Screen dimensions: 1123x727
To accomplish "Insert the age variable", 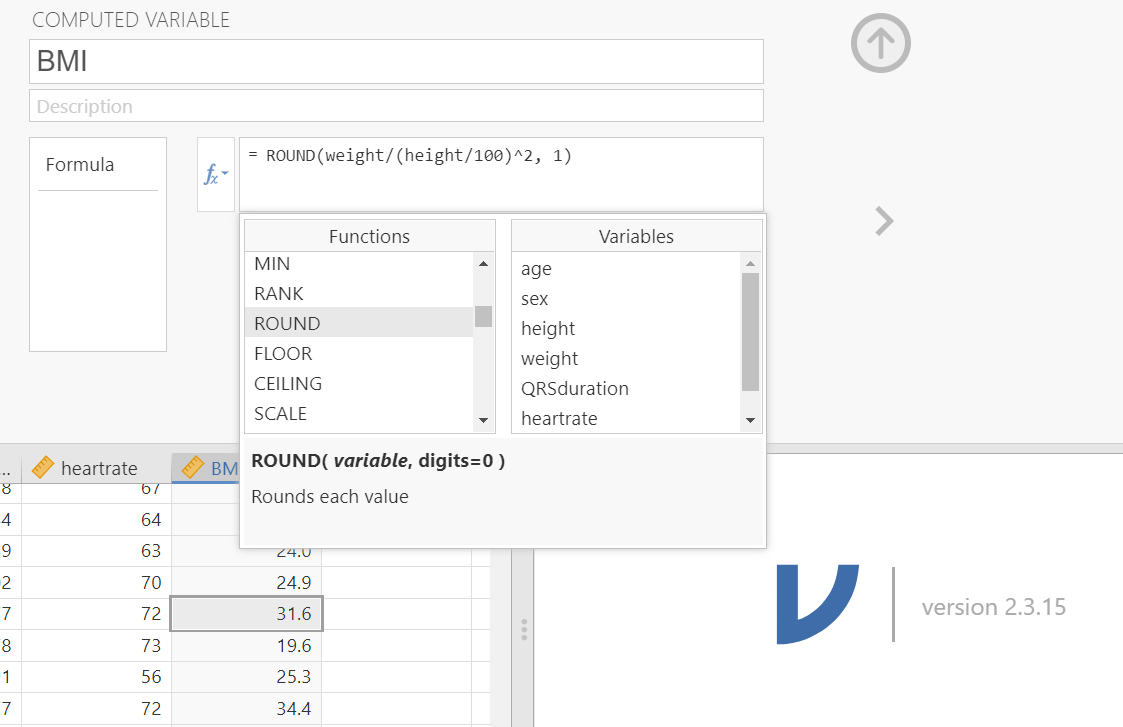I will (x=626, y=269).
